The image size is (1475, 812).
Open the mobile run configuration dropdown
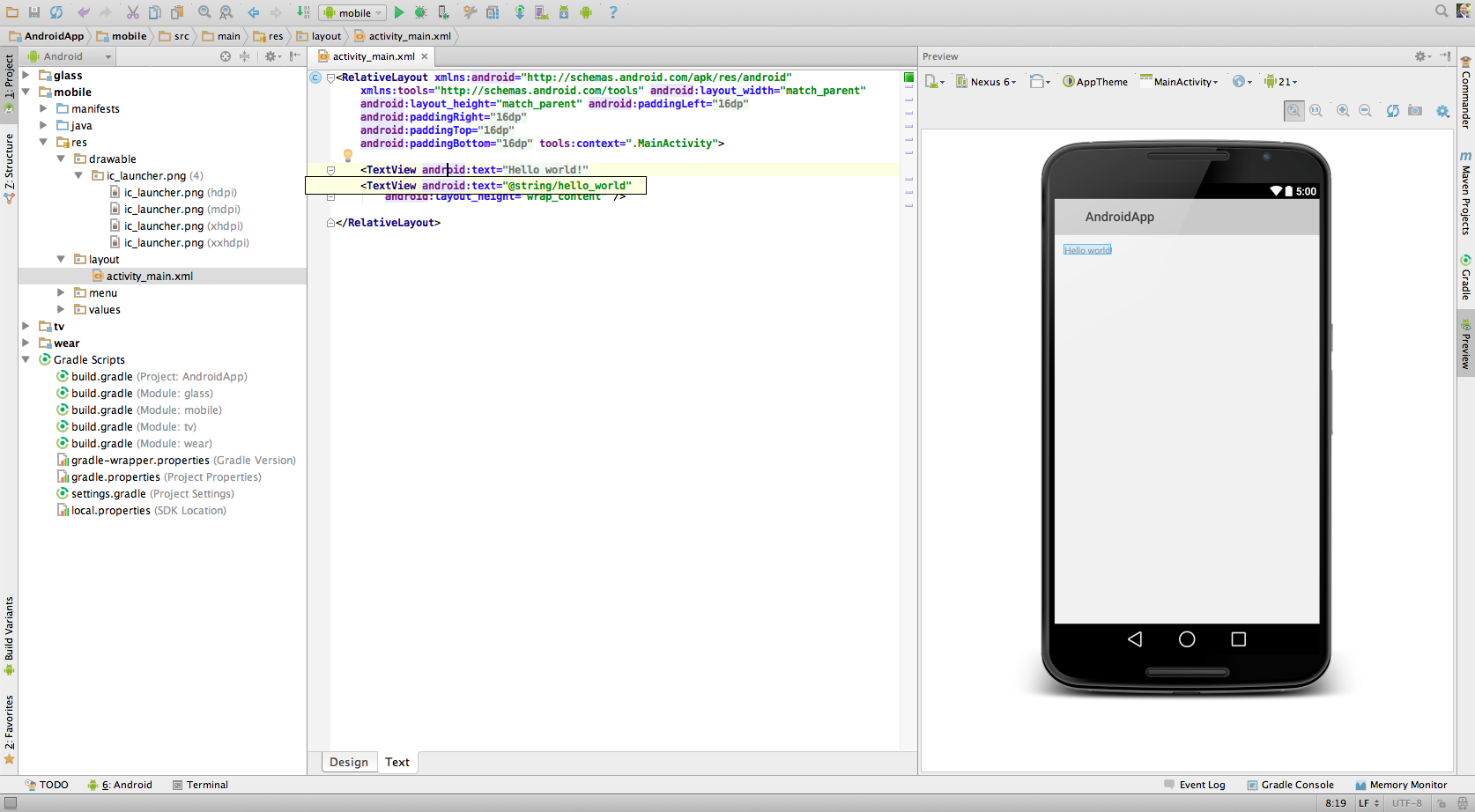coord(353,13)
